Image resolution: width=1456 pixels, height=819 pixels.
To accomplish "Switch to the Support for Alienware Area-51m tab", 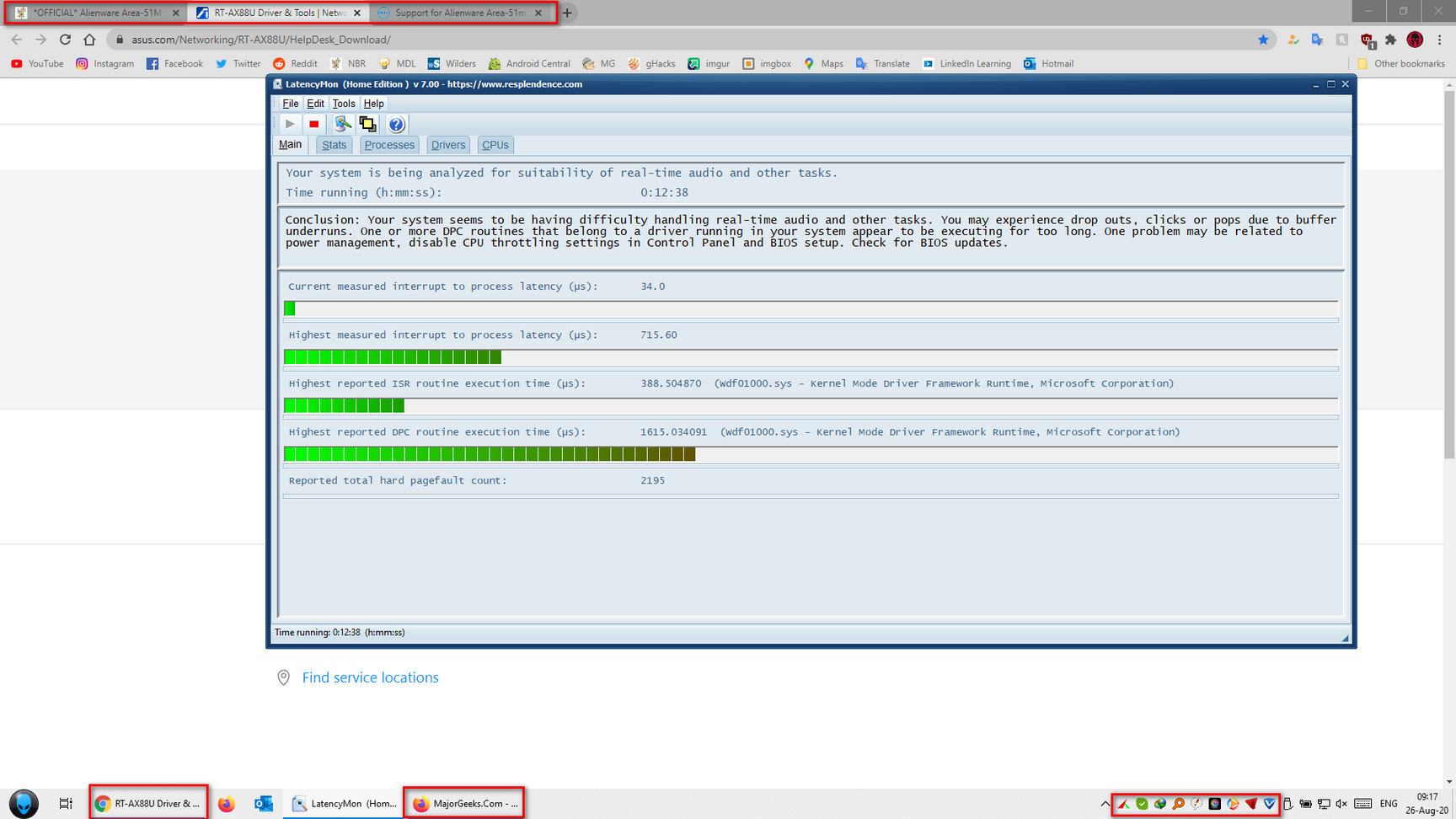I will tap(460, 13).
